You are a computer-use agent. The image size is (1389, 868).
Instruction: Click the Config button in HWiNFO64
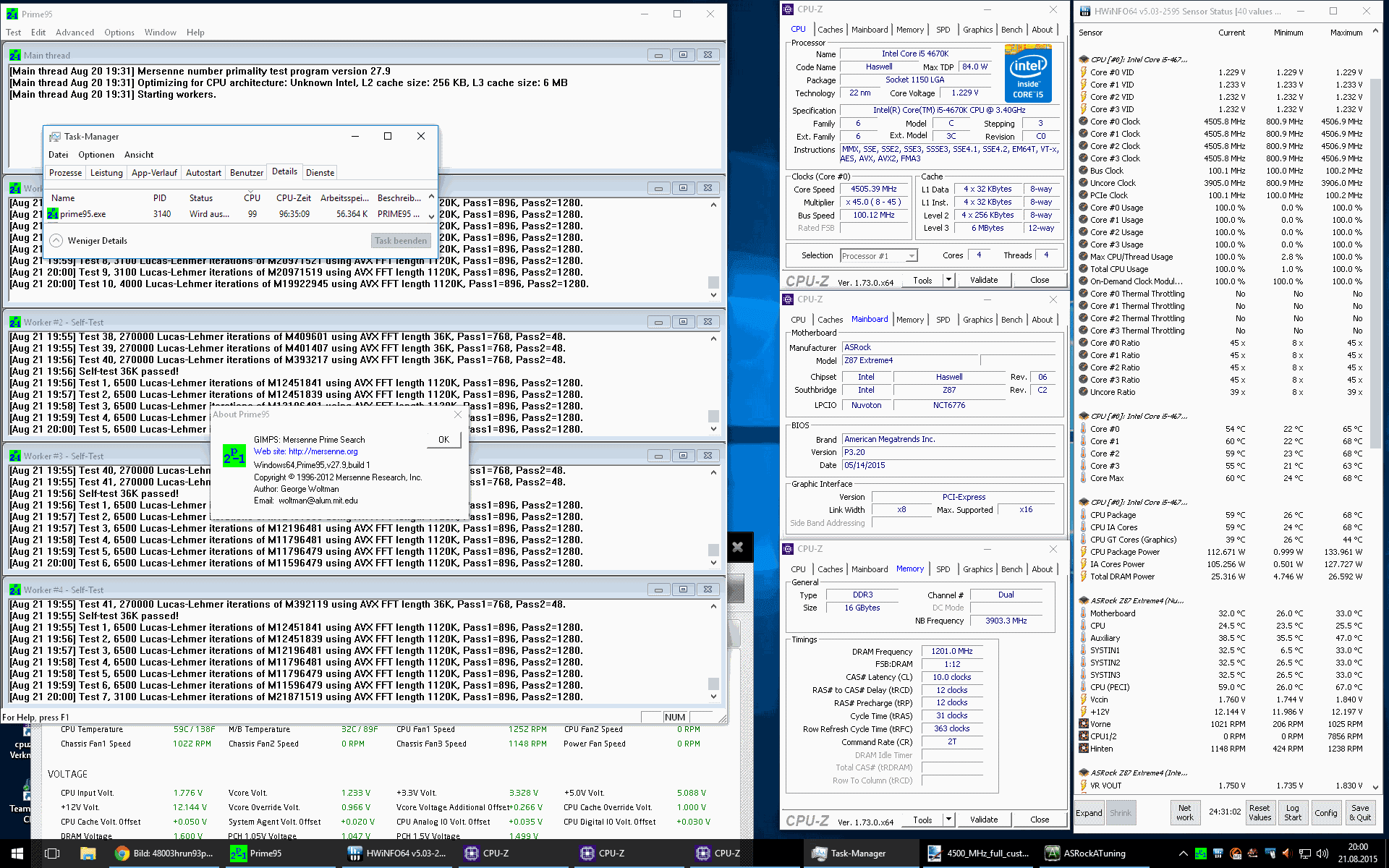pyautogui.click(x=1326, y=813)
